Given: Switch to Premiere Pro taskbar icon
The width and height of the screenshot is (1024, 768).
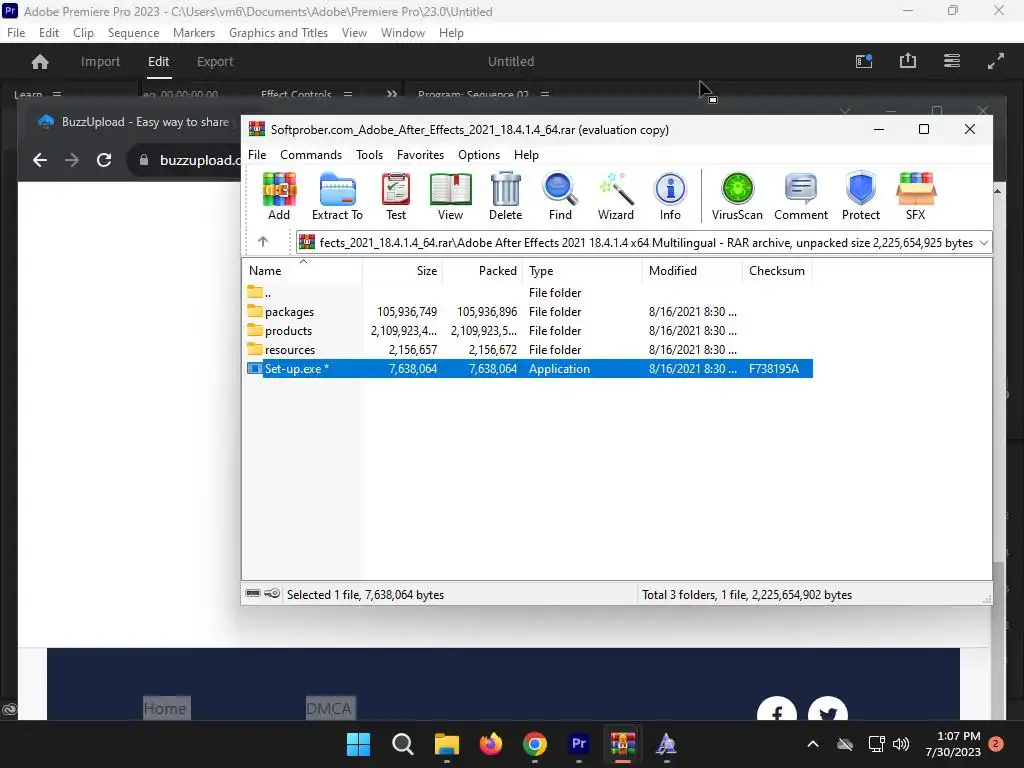Looking at the screenshot, I should click(x=579, y=744).
